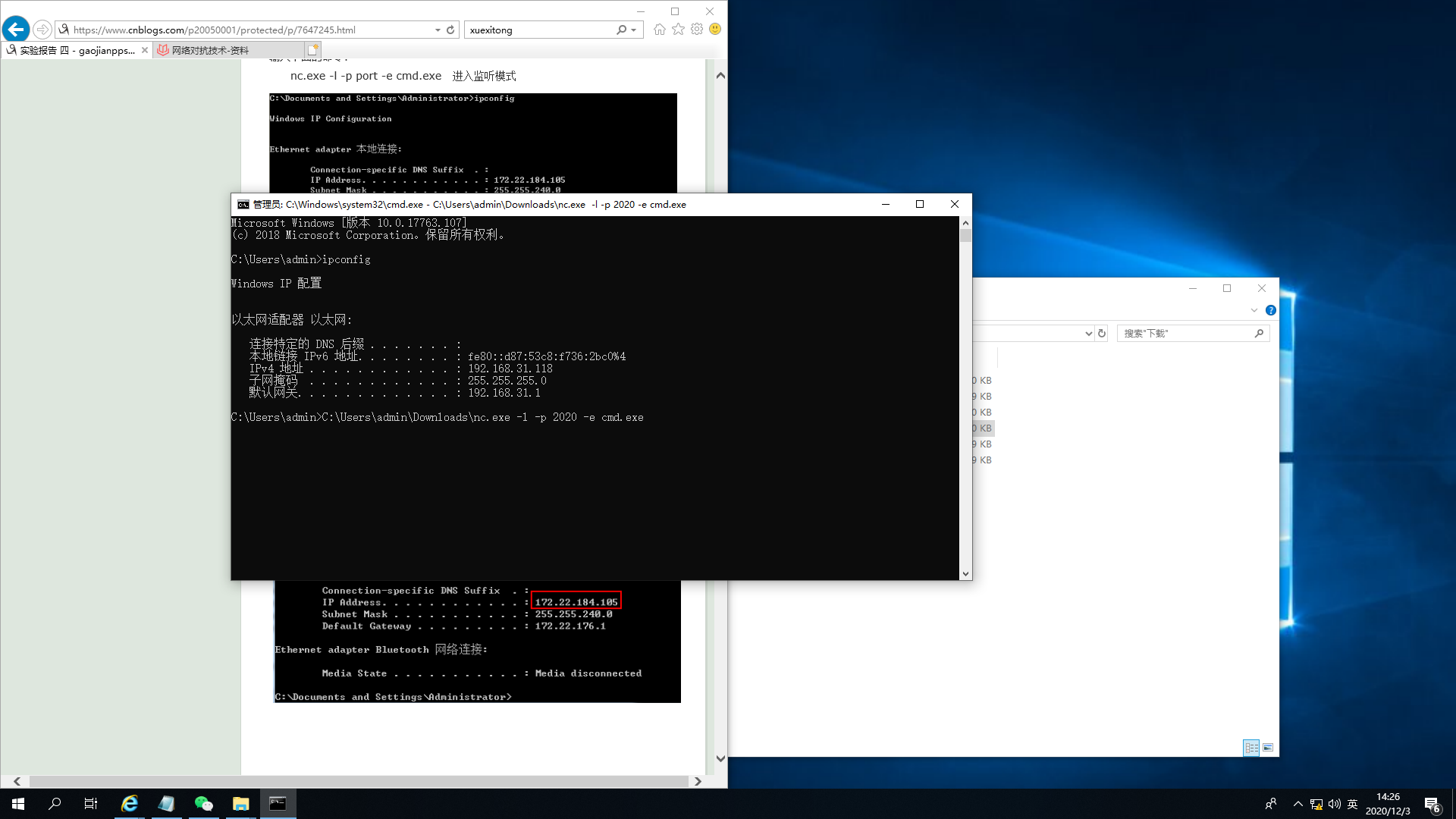Viewport: 1456px width, 819px height.
Task: Click the IE back navigation button
Action: point(16,30)
